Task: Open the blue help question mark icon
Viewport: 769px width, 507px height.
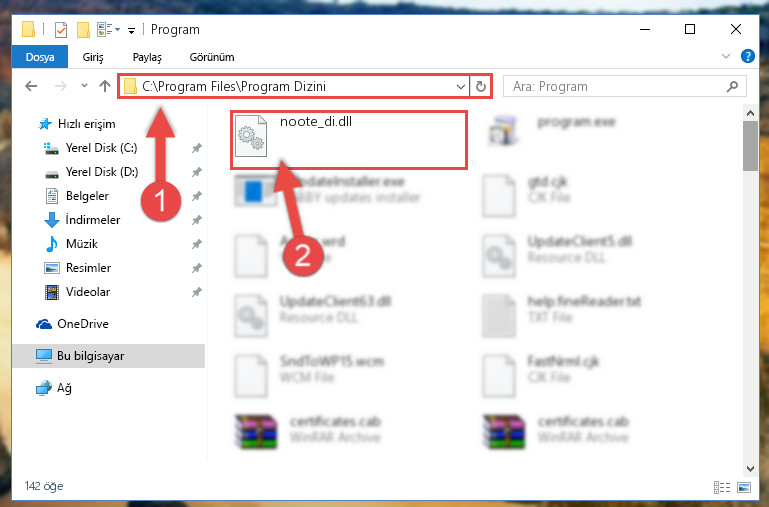Action: (747, 56)
